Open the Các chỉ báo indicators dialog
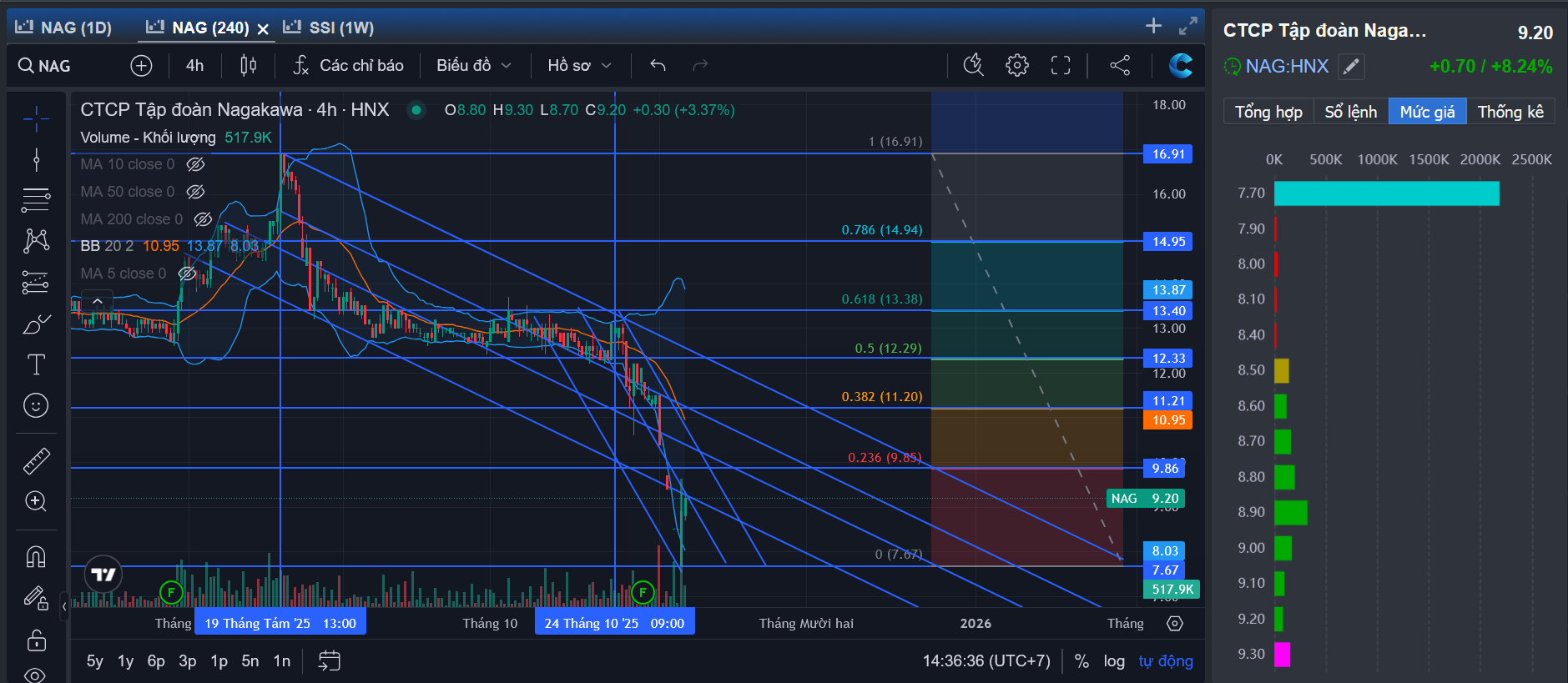This screenshot has height=683, width=1568. click(x=348, y=65)
